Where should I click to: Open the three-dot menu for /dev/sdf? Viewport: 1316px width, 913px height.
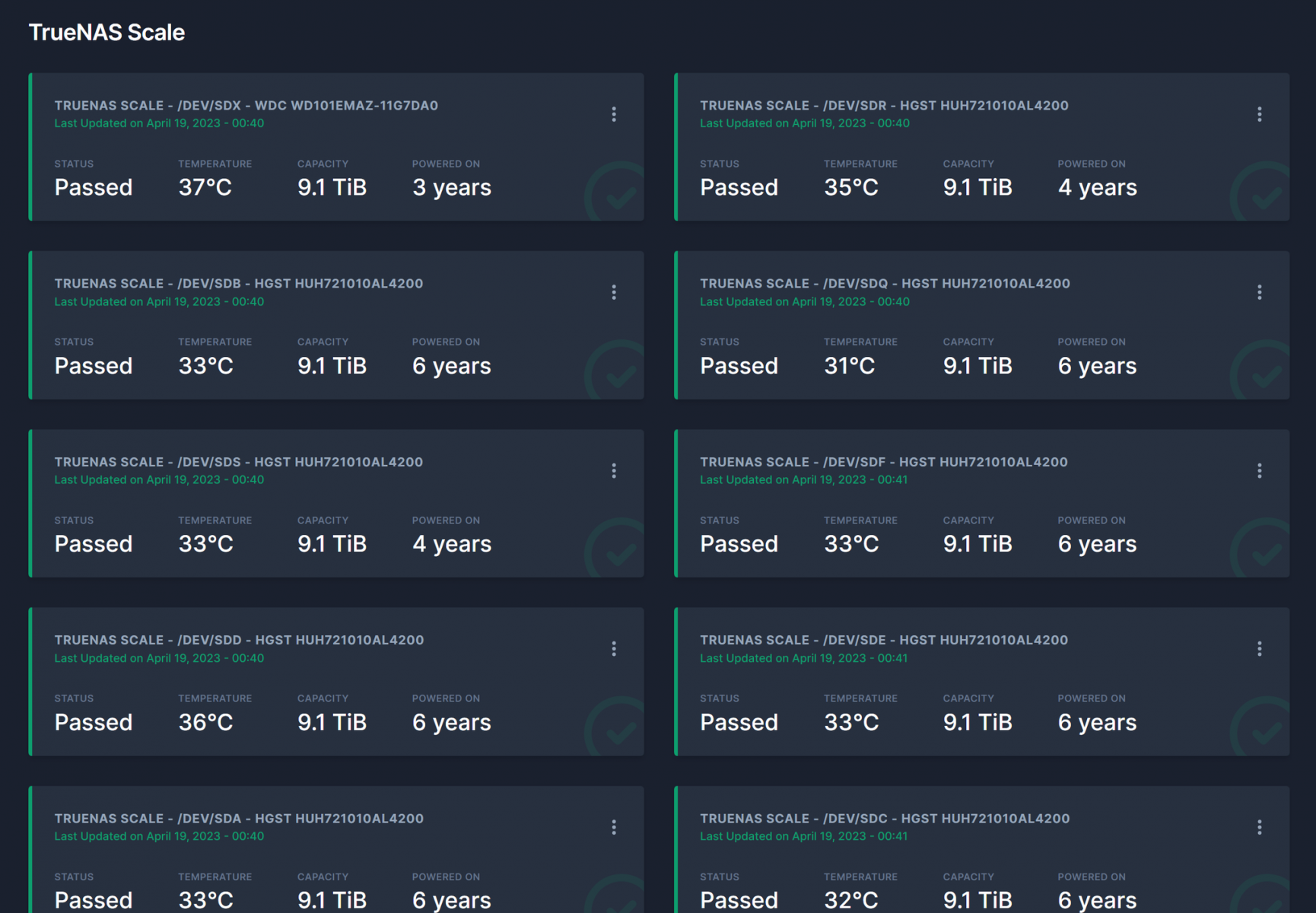click(1260, 471)
